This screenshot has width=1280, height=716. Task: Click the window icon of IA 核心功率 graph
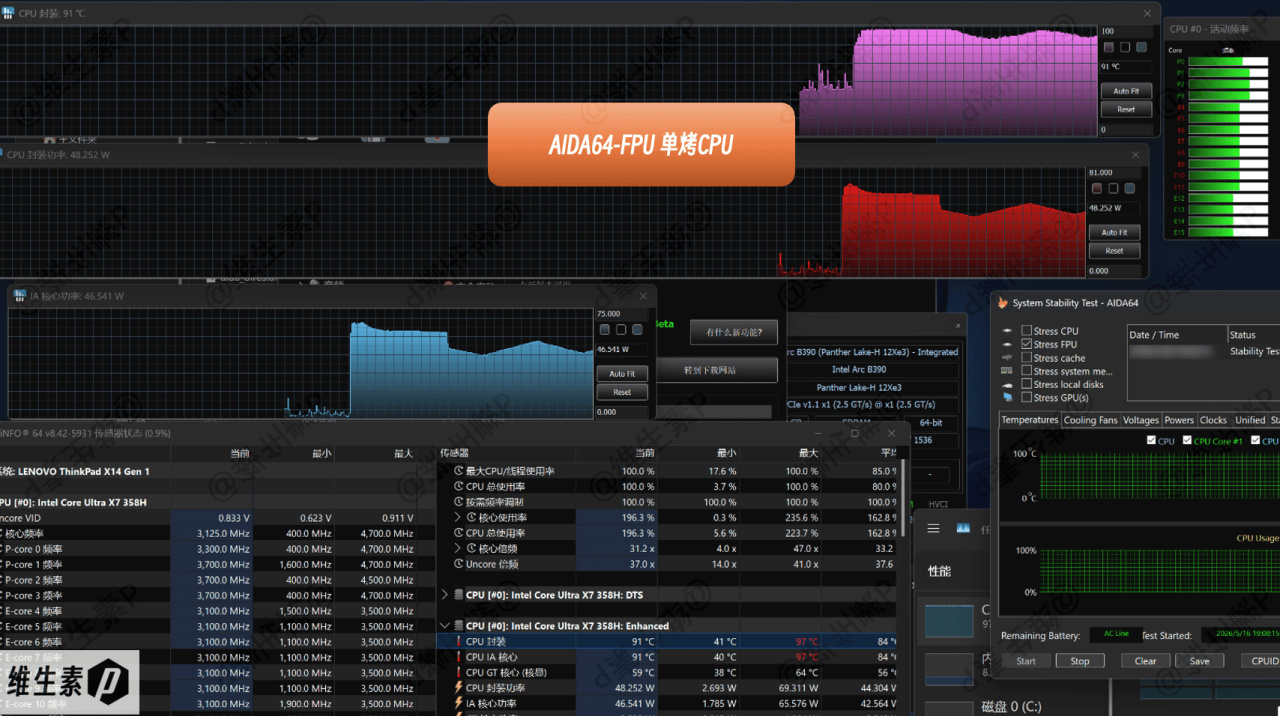coord(21,296)
